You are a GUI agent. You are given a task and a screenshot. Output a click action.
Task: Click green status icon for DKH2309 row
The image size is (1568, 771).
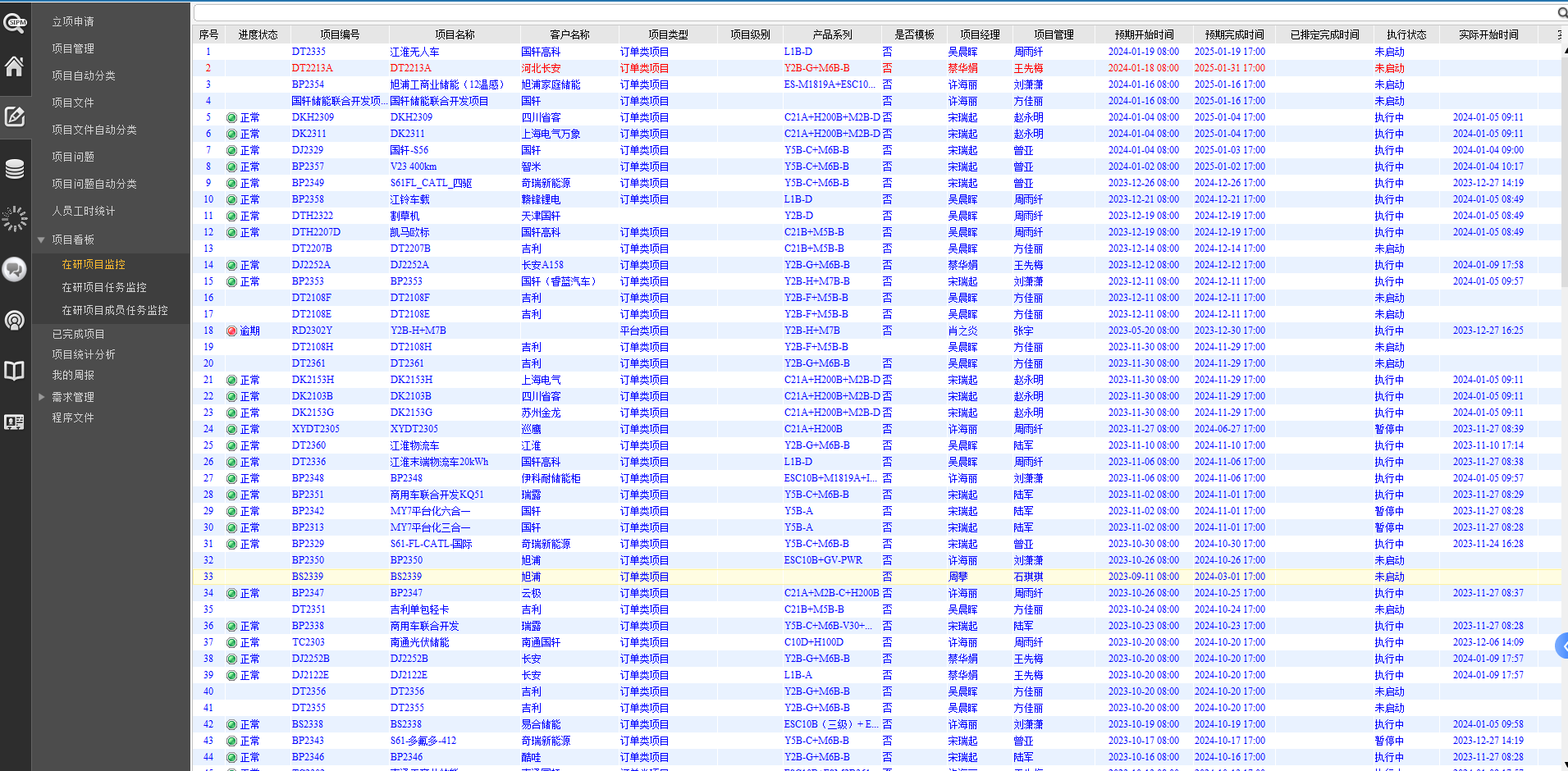click(232, 117)
